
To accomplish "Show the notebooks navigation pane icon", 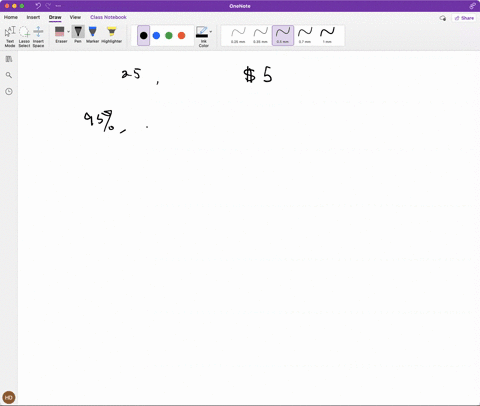I will pos(9,59).
